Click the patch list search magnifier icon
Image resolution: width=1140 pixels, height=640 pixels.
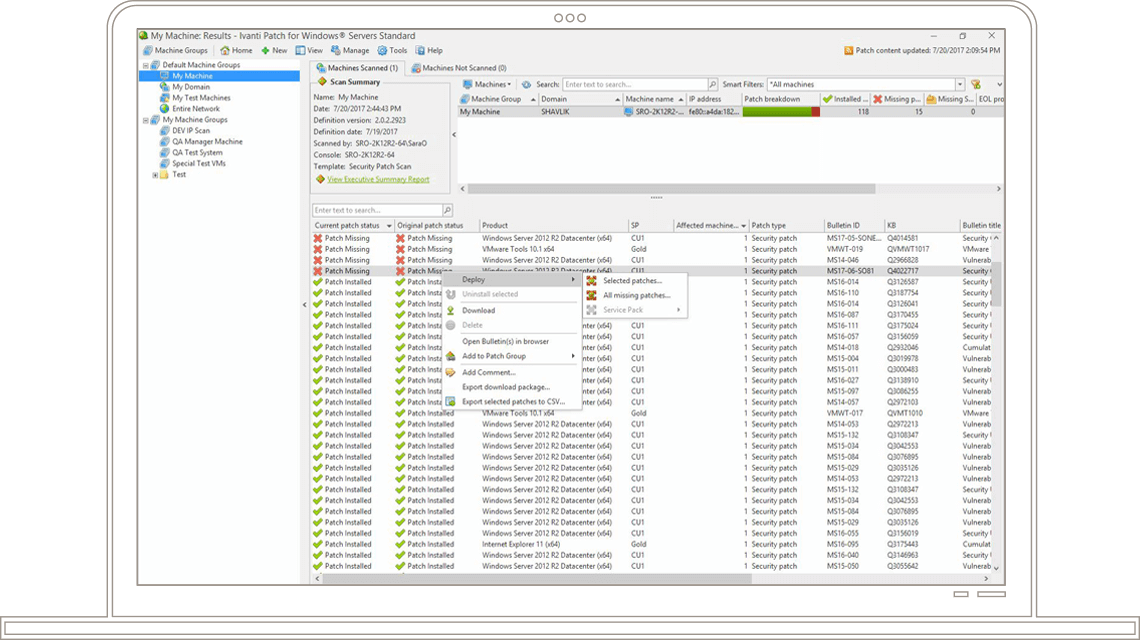447,210
